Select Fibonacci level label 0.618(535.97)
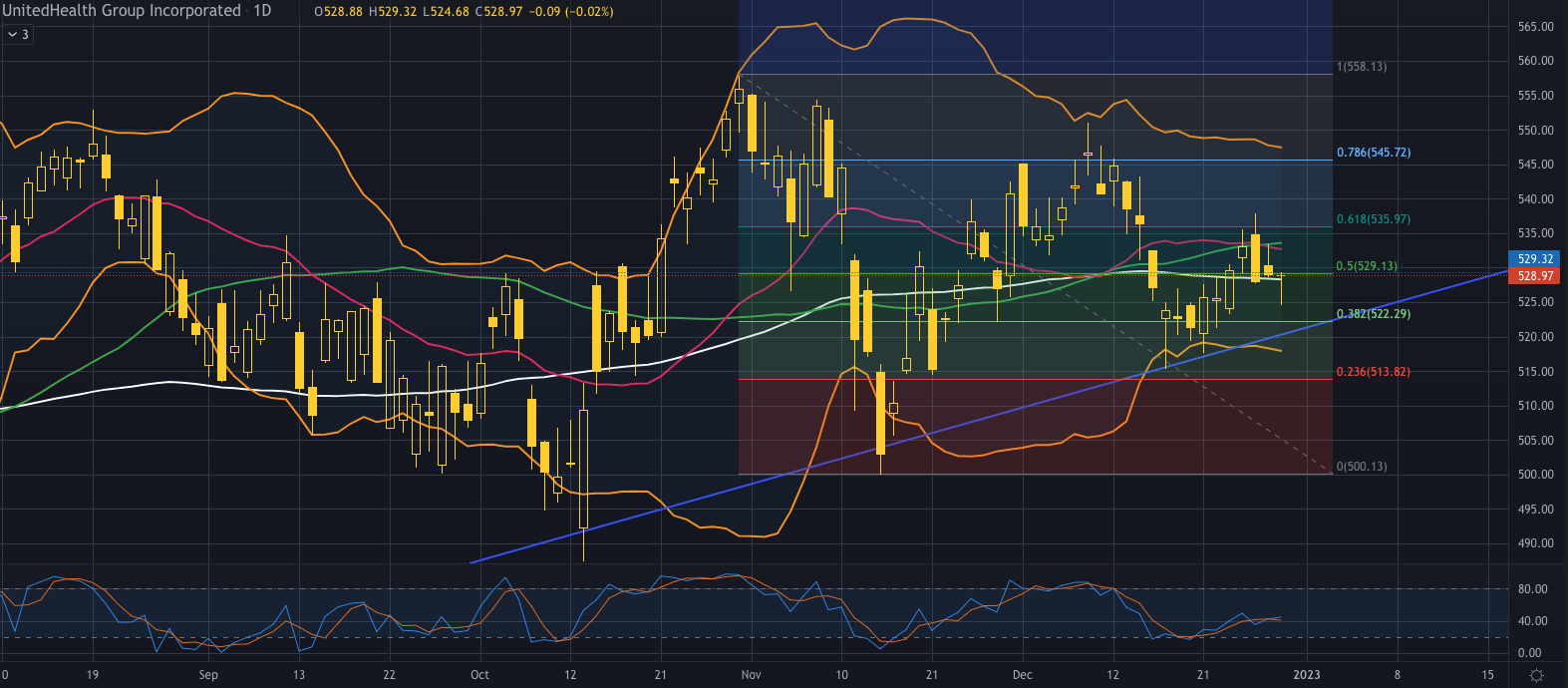The image size is (1568, 688). click(1374, 219)
